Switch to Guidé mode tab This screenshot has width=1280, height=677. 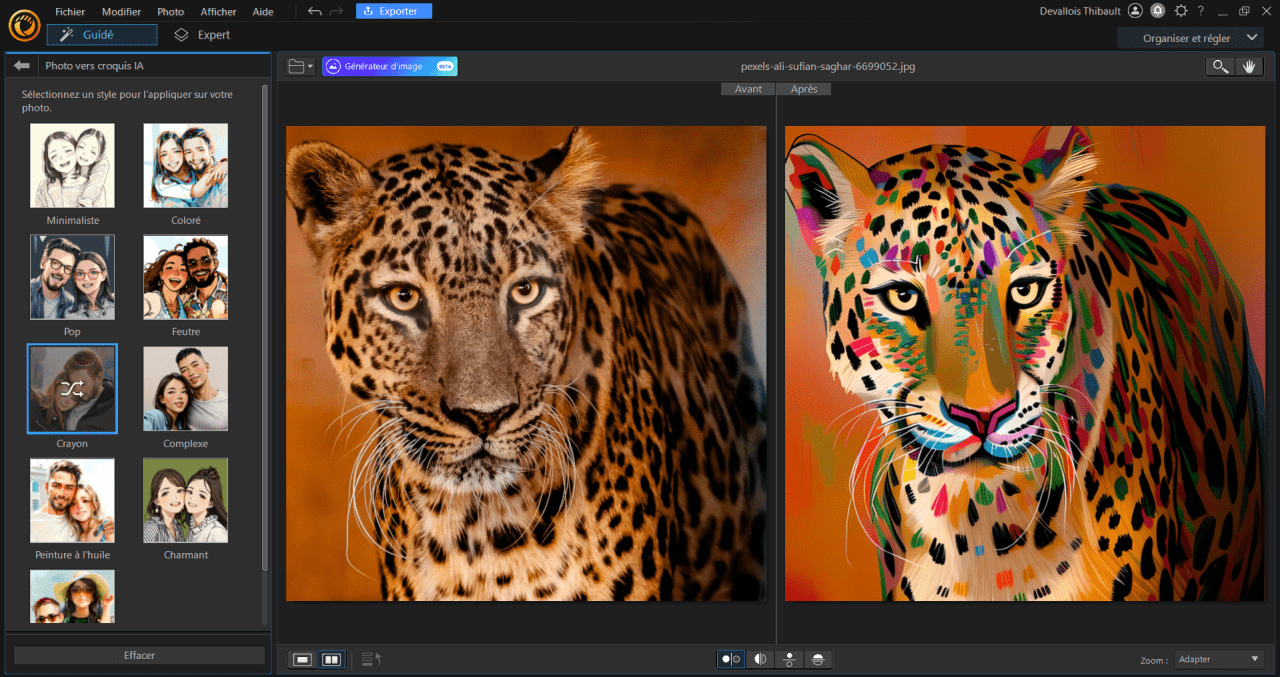(x=102, y=35)
